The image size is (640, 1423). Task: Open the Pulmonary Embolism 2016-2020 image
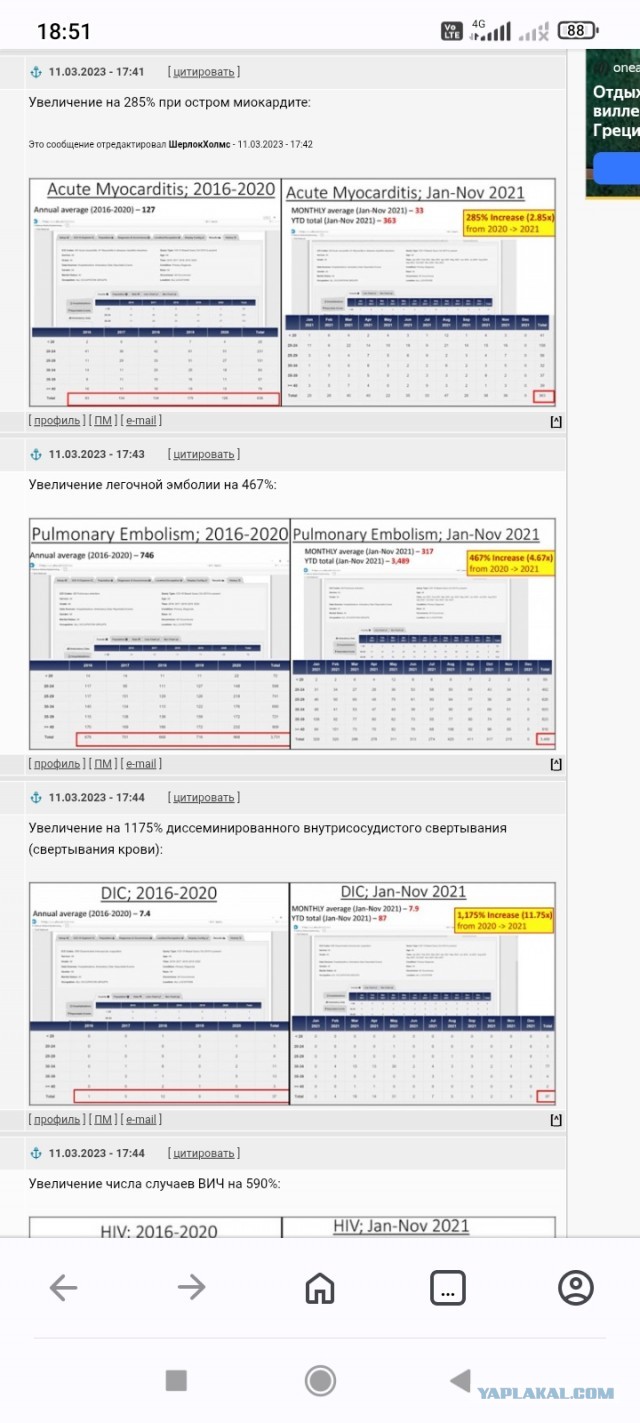[159, 634]
